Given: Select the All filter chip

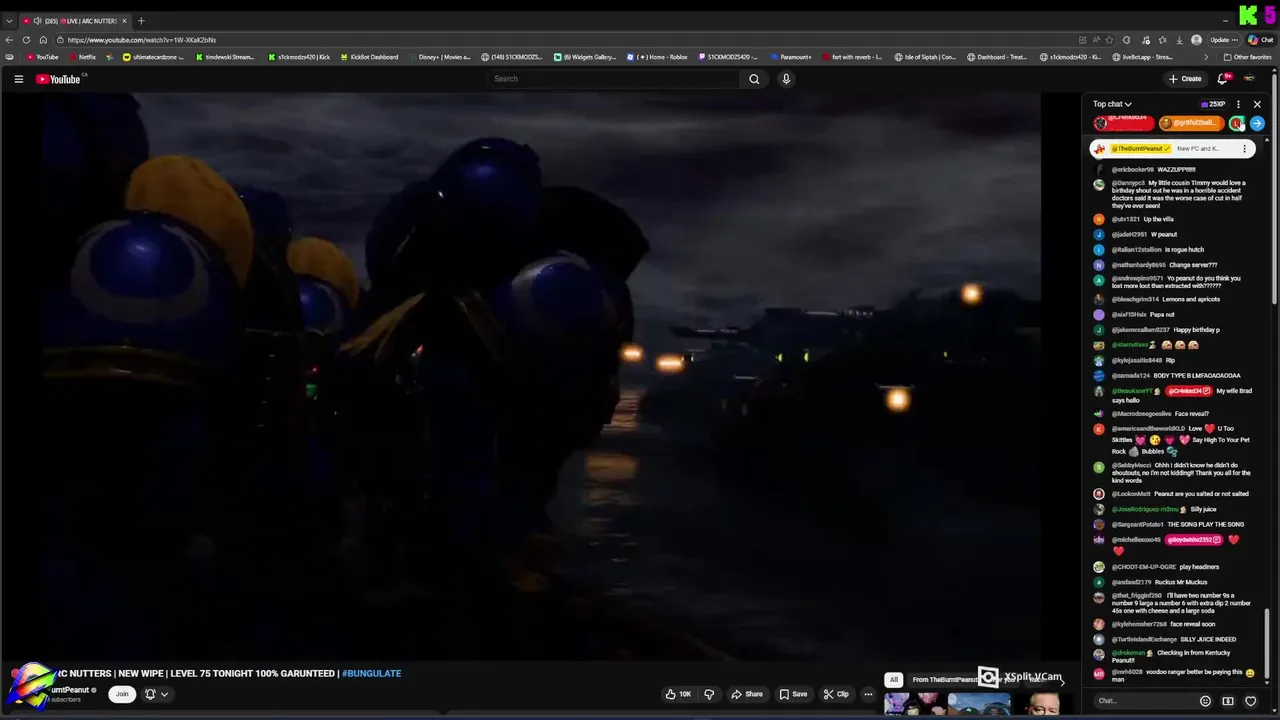Looking at the screenshot, I should tap(894, 680).
